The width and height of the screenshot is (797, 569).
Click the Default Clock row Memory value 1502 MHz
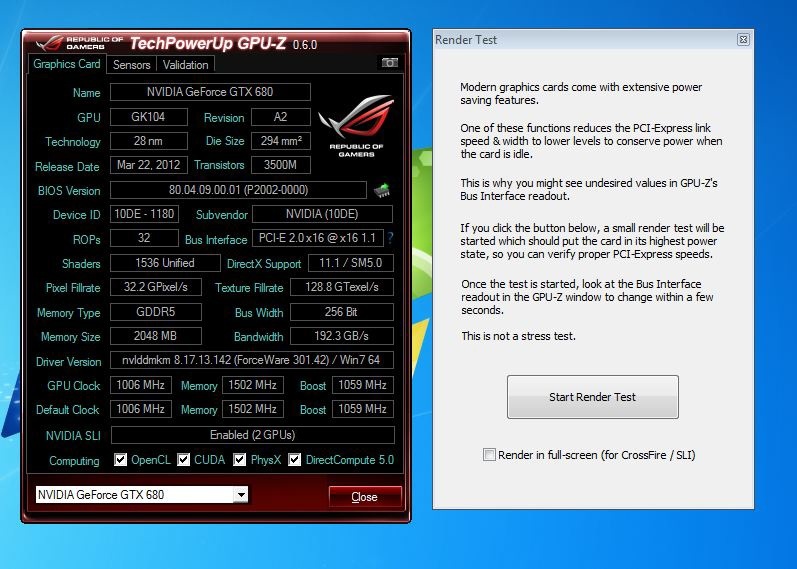(x=253, y=409)
